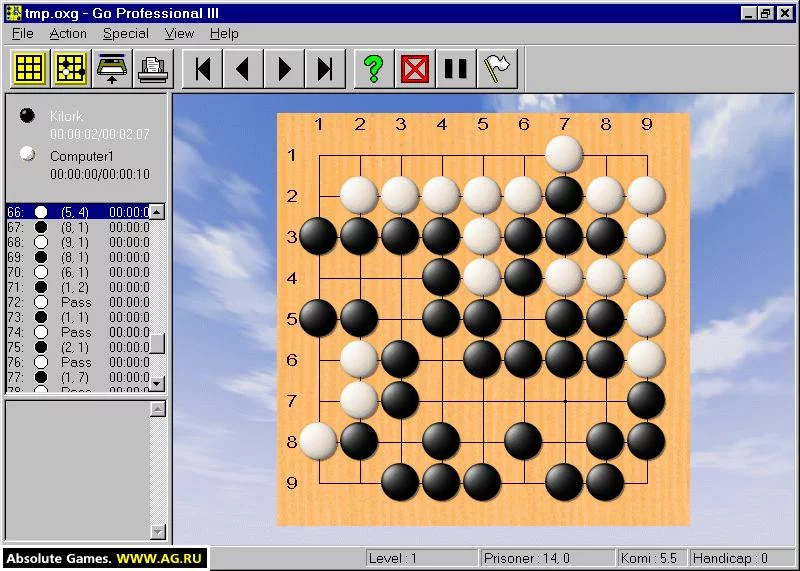The image size is (800, 571).
Task: Select move 69 row in move list
Action: [x=78, y=257]
